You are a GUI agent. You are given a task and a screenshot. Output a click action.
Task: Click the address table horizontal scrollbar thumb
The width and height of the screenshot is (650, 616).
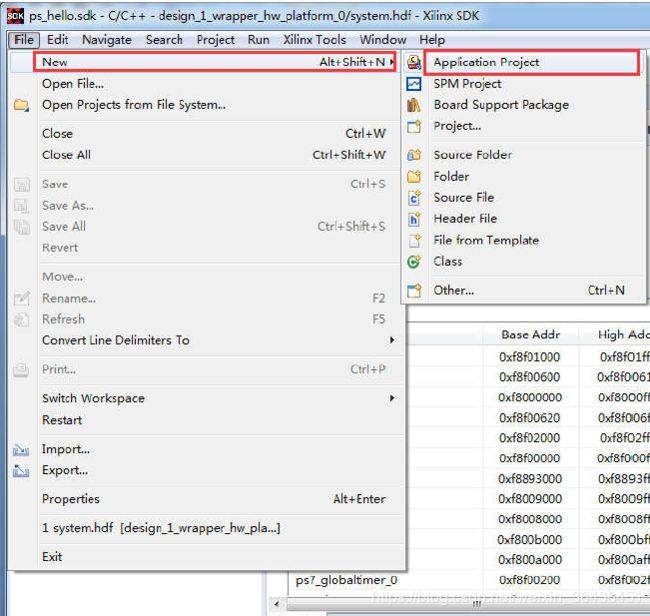(468, 604)
